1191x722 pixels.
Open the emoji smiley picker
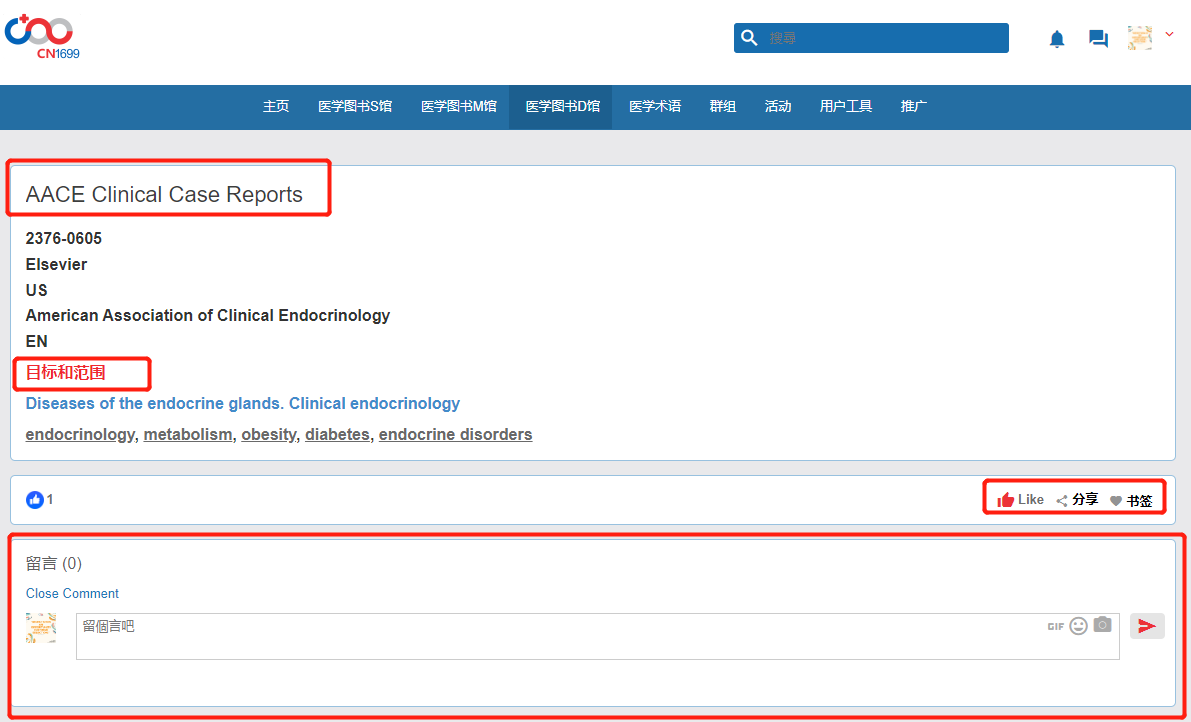point(1078,626)
